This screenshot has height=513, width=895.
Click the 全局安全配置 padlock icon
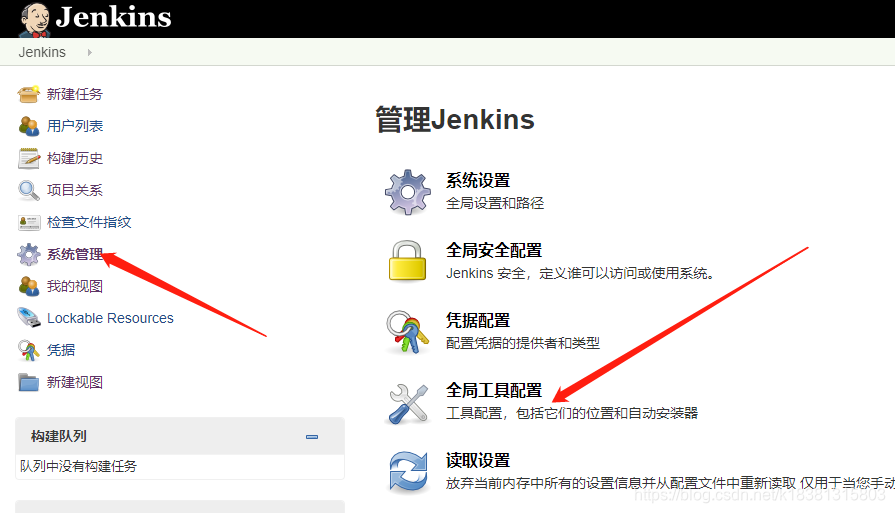click(408, 261)
